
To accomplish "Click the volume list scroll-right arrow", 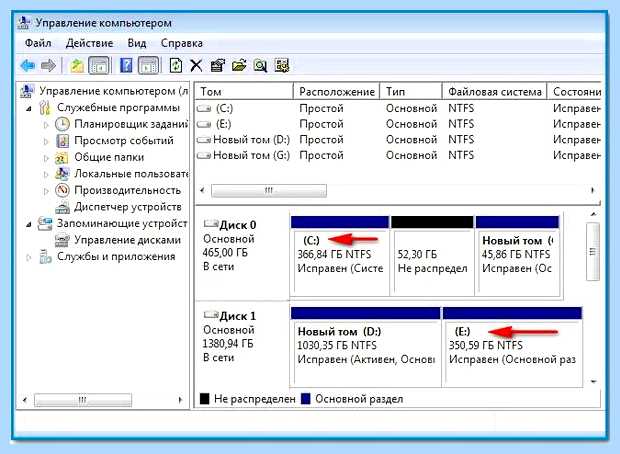I will (593, 190).
